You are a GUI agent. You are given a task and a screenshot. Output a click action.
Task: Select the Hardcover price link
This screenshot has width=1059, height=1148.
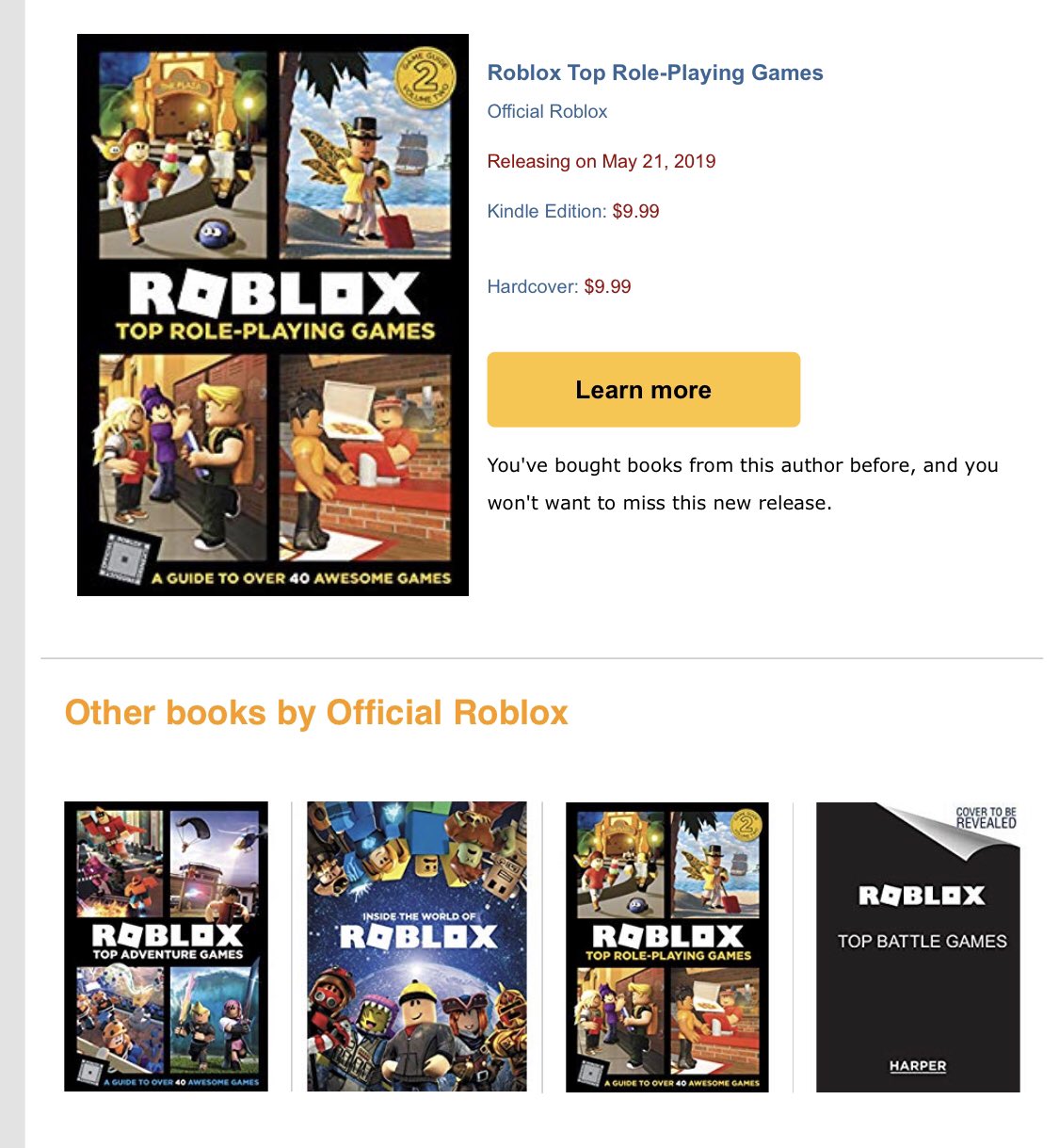(559, 286)
